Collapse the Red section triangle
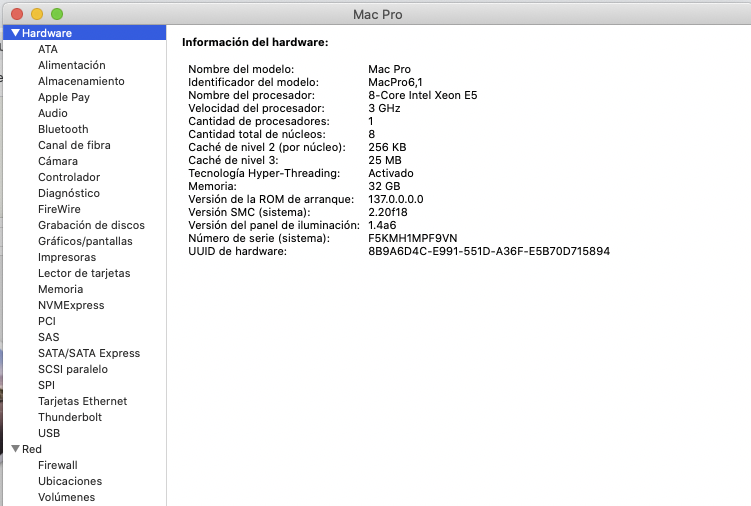Image resolution: width=751 pixels, height=506 pixels. click(x=16, y=449)
